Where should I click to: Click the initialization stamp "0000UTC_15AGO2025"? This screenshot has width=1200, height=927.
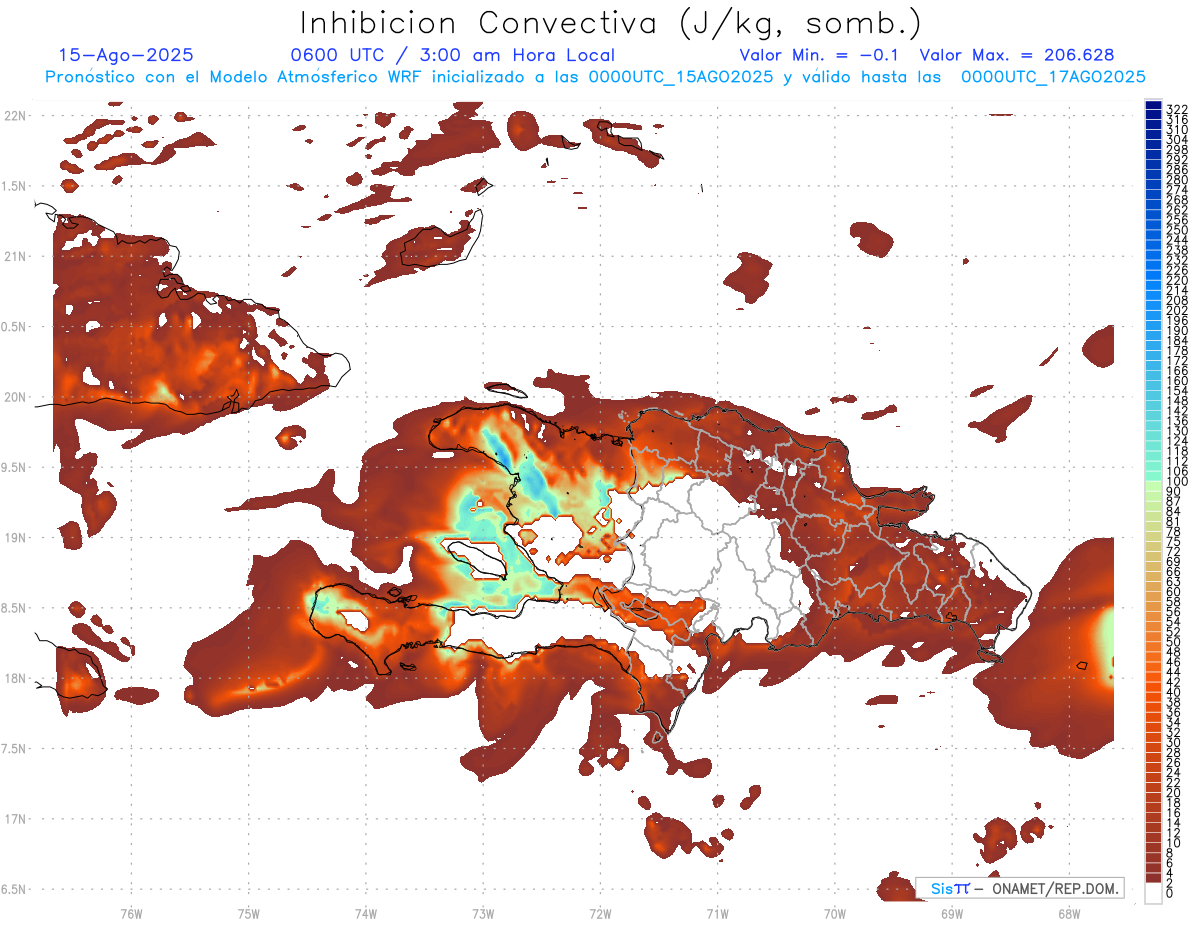[680, 77]
